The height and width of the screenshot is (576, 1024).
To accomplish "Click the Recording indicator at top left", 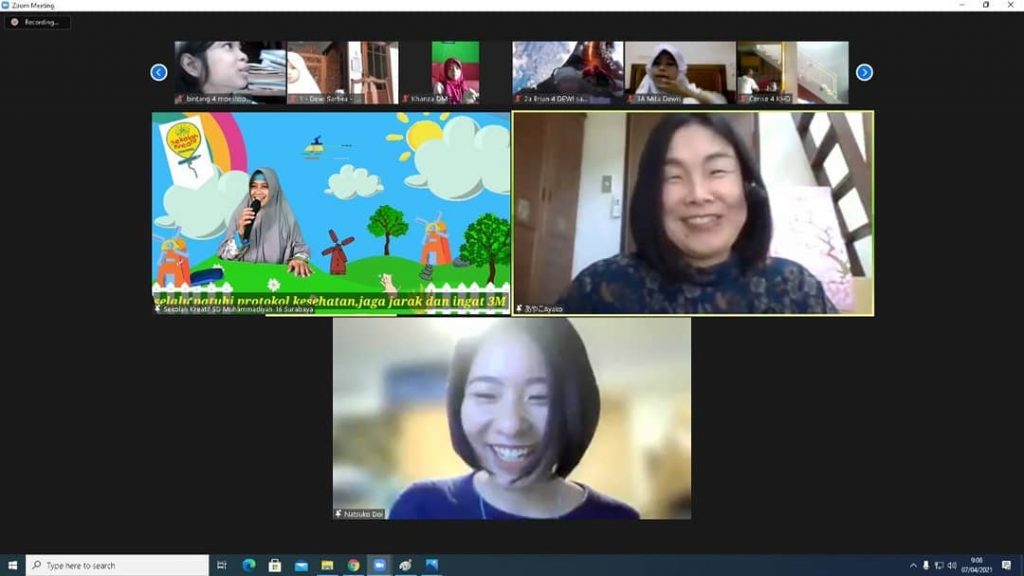I will (x=37, y=22).
